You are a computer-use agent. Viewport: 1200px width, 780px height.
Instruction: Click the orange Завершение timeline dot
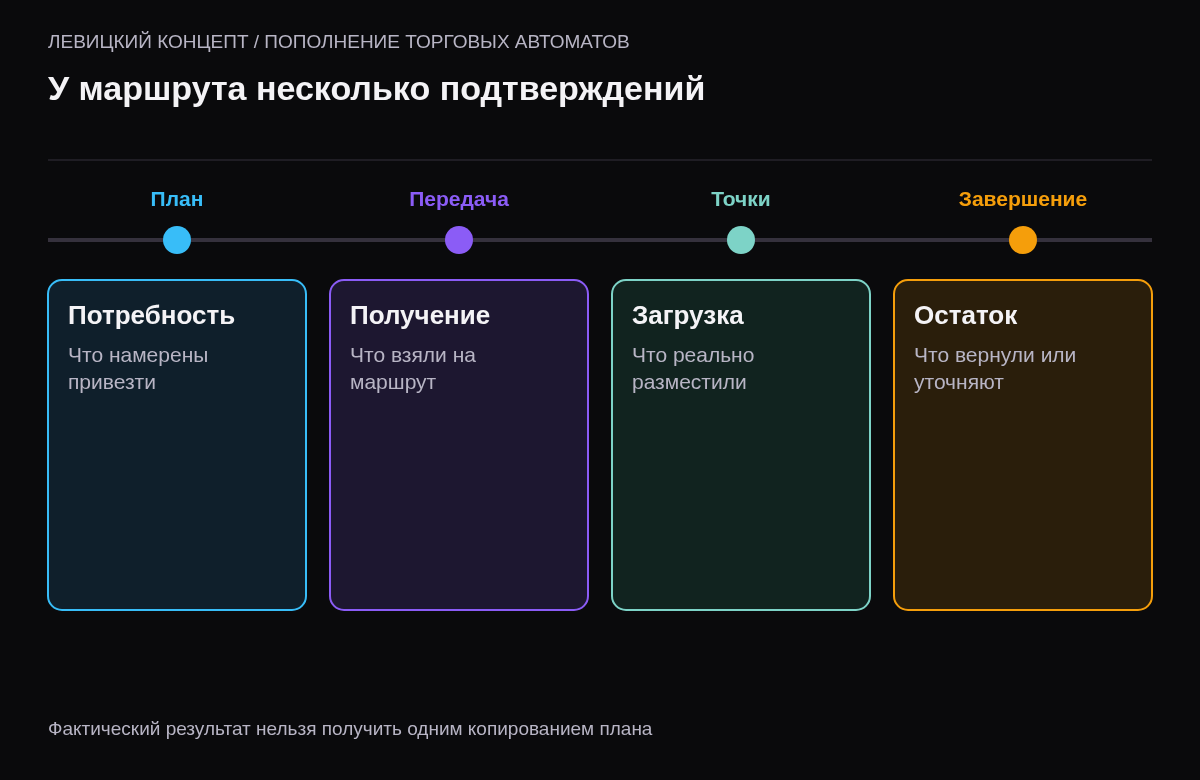click(1023, 240)
